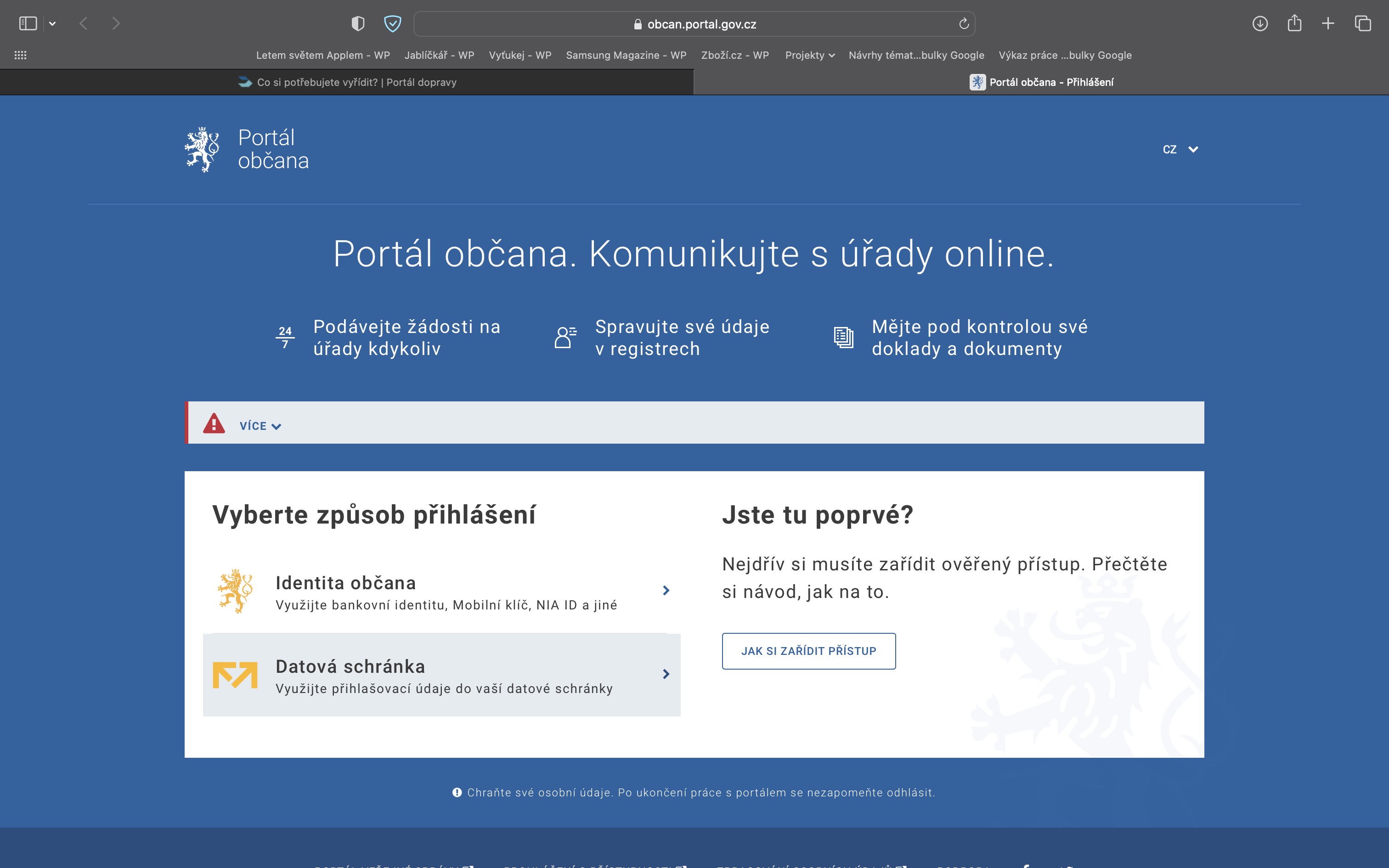
Task: Click the blue AdGuard shield extension icon
Action: pos(393,23)
